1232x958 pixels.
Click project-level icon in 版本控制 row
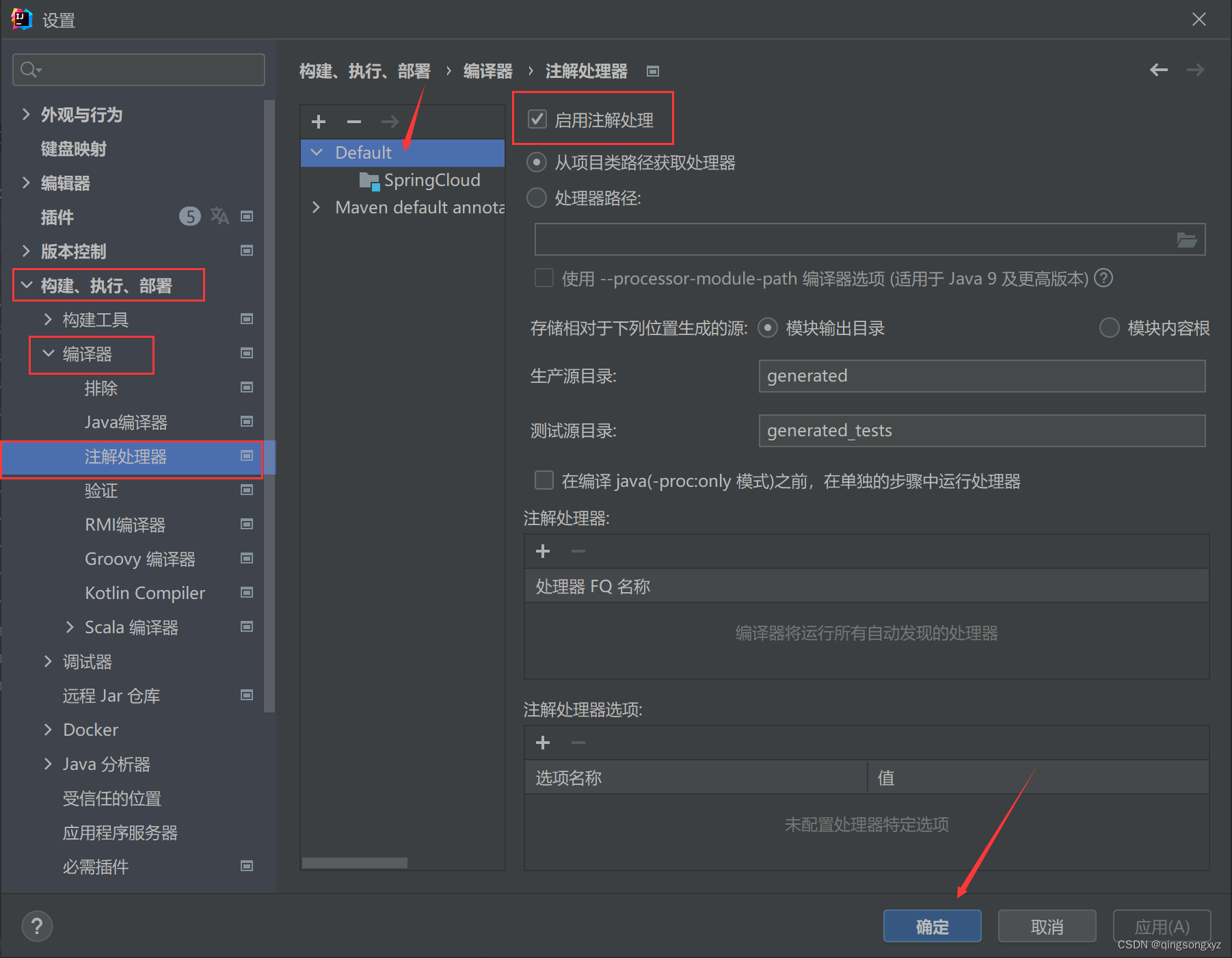pyautogui.click(x=247, y=251)
